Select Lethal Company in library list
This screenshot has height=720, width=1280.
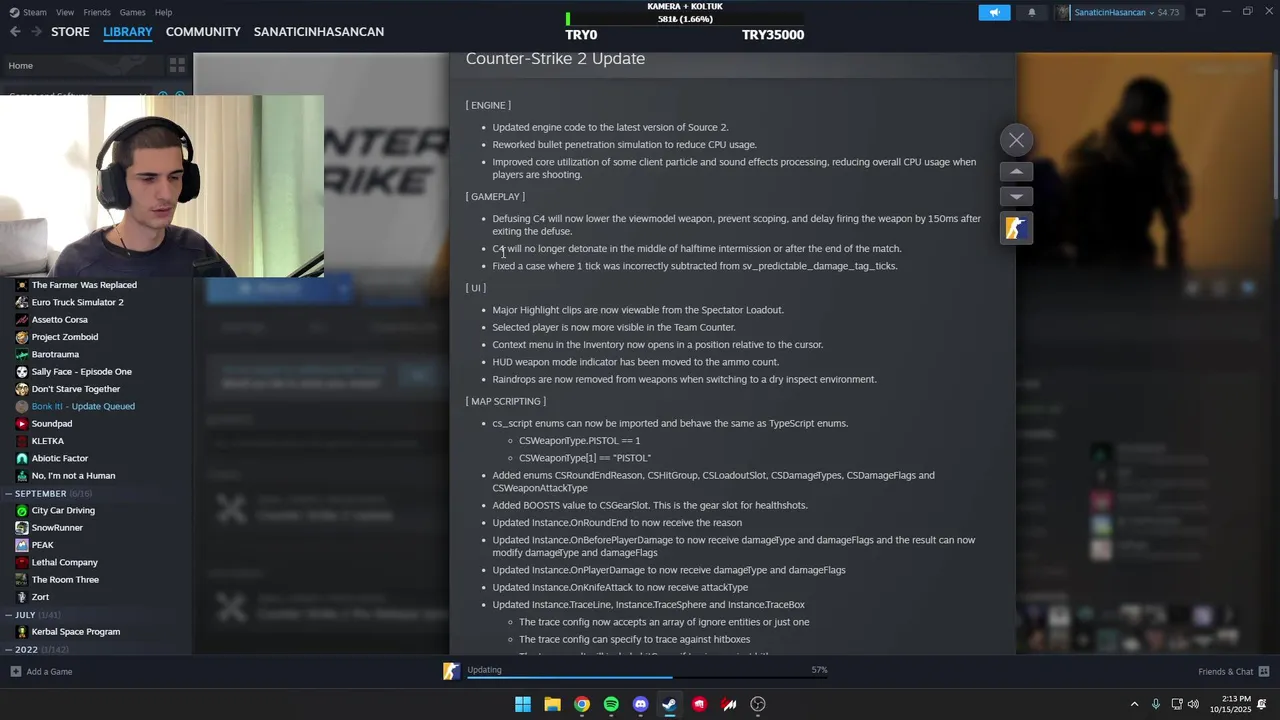coord(64,562)
